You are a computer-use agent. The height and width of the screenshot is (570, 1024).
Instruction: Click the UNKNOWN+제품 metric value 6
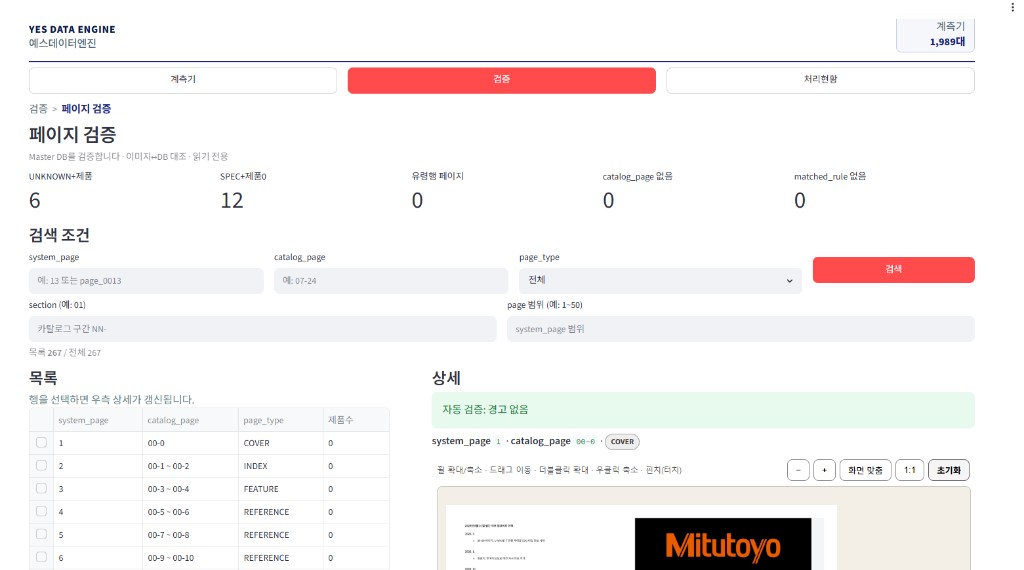point(35,200)
